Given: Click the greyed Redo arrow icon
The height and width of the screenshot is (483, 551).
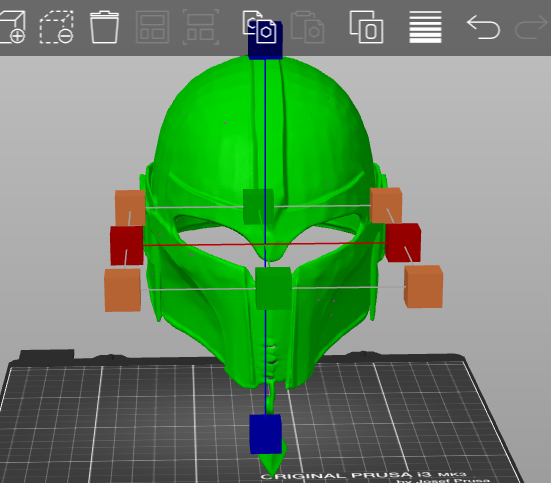Looking at the screenshot, I should 531,27.
